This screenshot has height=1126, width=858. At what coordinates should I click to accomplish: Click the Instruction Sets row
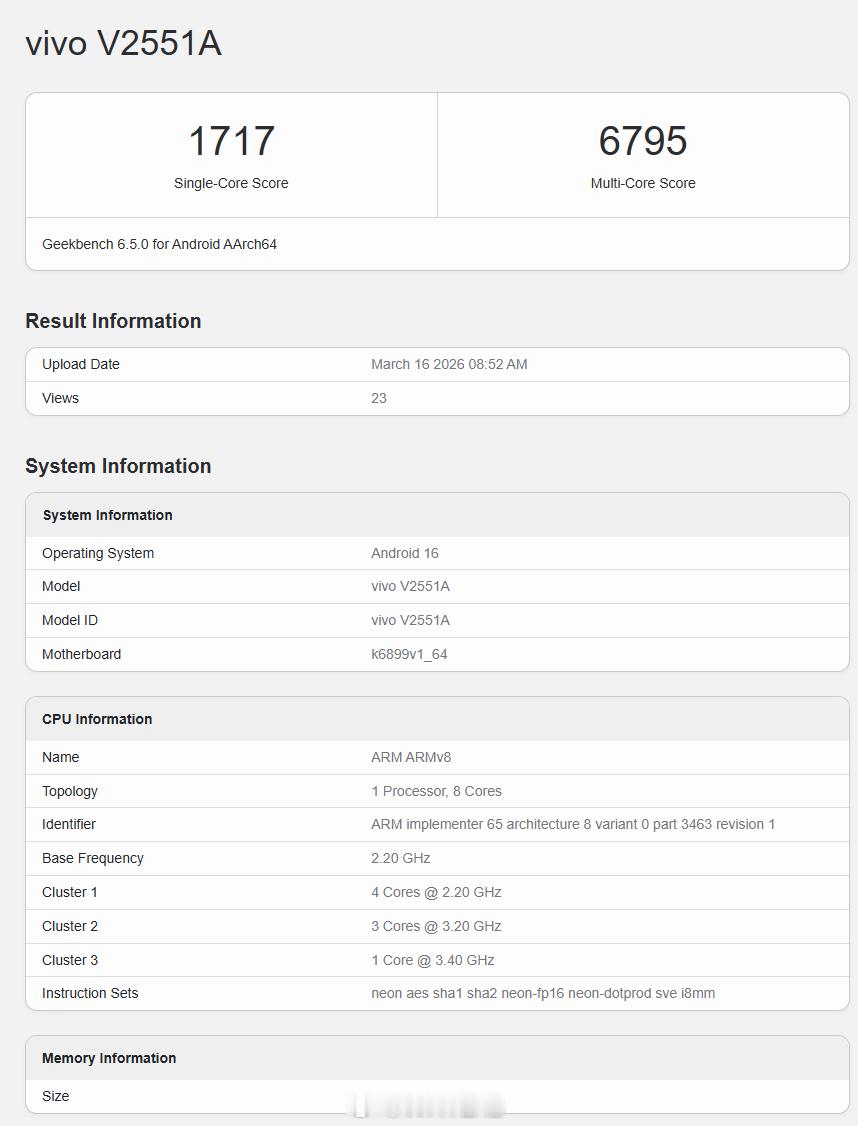pyautogui.click(x=541, y=993)
